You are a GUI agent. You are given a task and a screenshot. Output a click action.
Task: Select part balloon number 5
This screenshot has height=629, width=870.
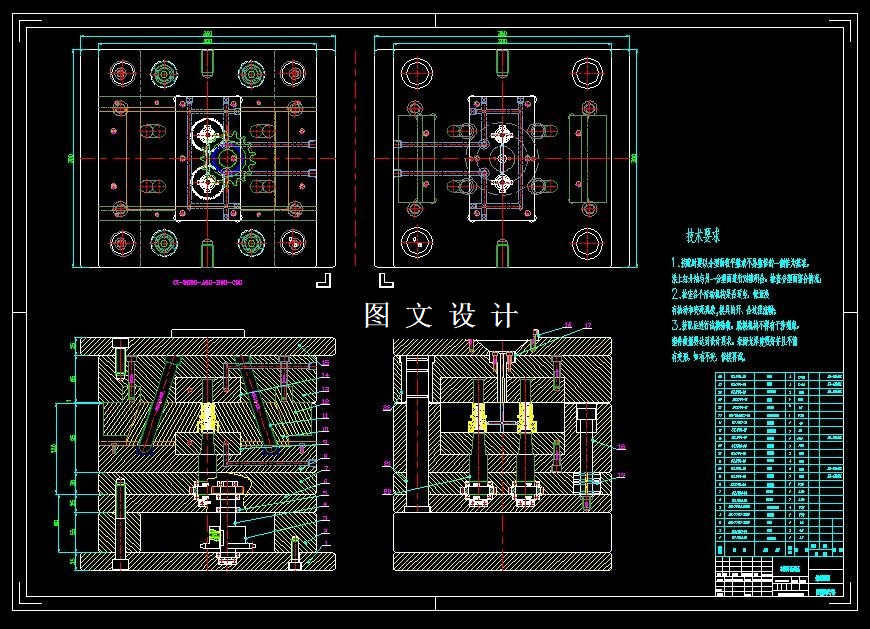point(326,493)
